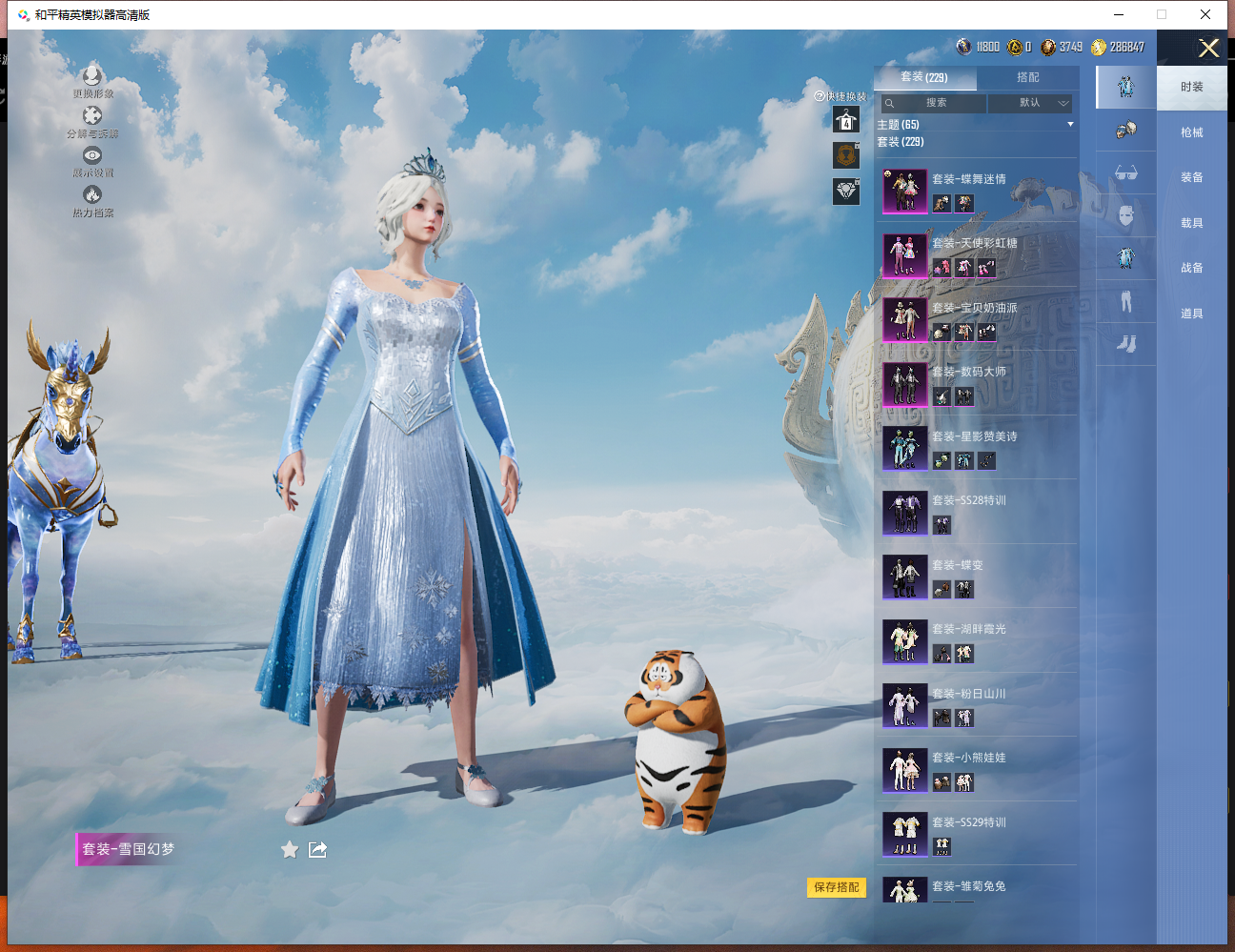Open quick-change hanger slot 4
Screen dimensions: 1235x952
coord(846,119)
